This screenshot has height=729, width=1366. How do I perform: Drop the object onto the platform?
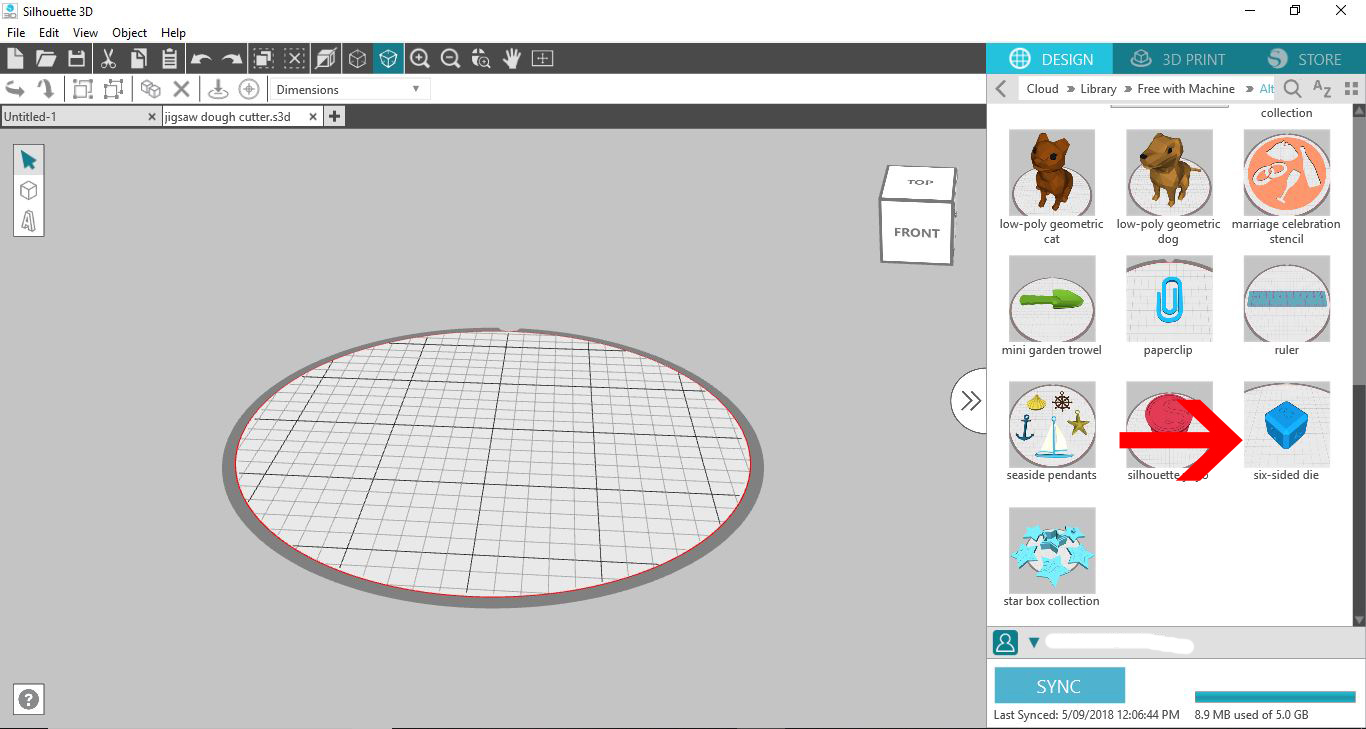[x=218, y=89]
